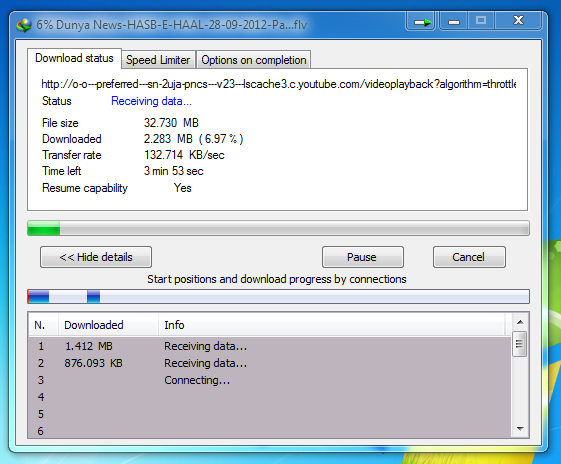Click the connections list scroll up arrow
This screenshot has width=561, height=464.
520,322
